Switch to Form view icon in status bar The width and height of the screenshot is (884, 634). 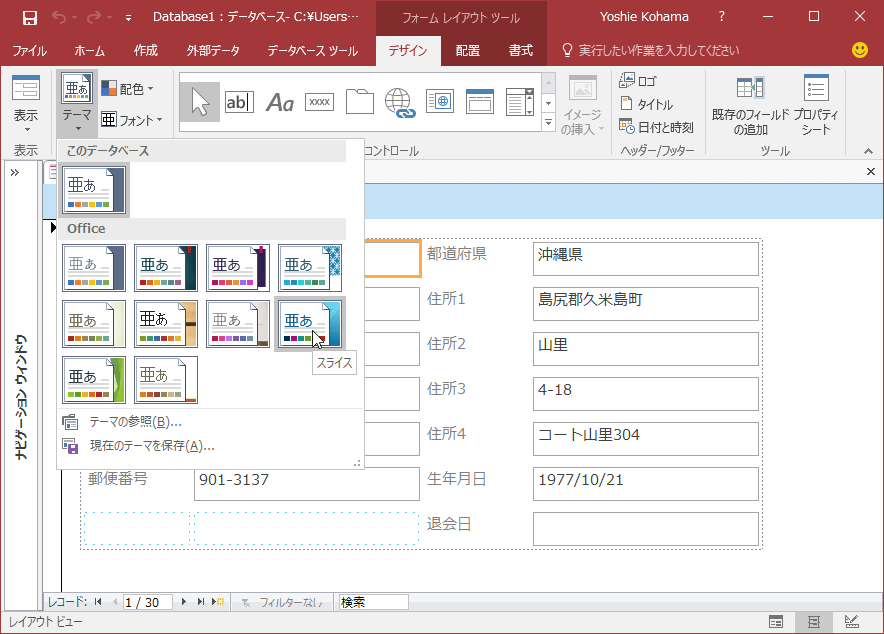coord(776,622)
